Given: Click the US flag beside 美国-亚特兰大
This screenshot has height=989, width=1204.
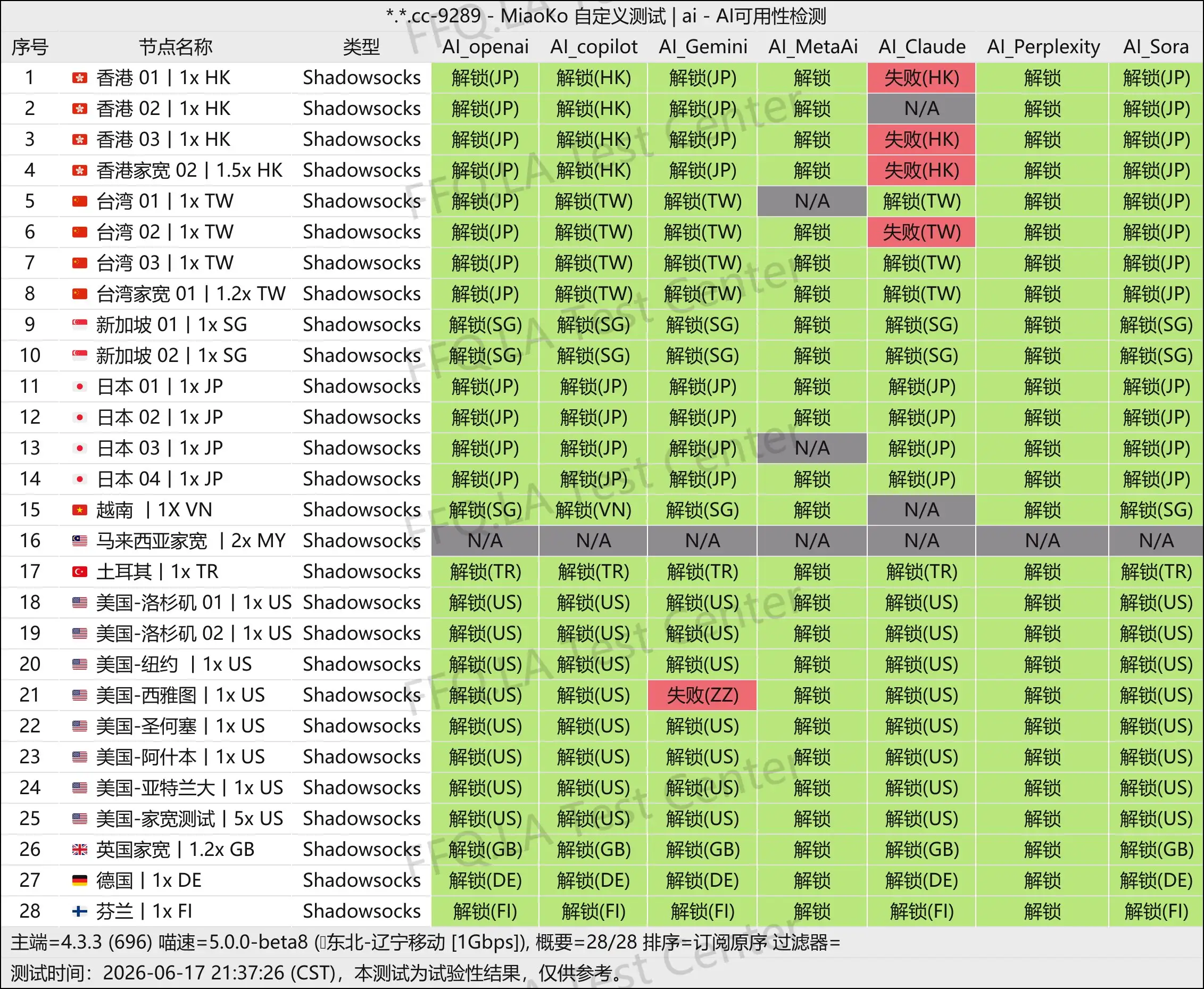Looking at the screenshot, I should tap(80, 788).
